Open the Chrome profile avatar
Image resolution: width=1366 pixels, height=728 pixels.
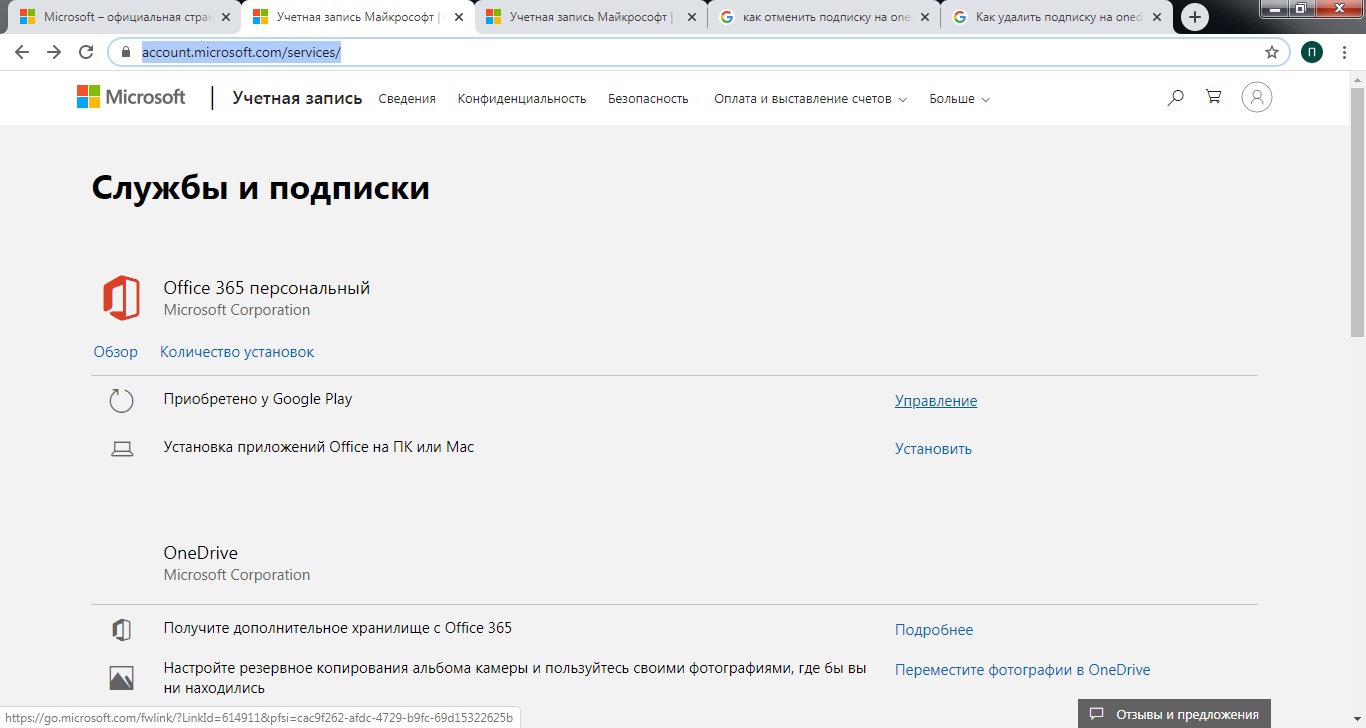click(1312, 52)
